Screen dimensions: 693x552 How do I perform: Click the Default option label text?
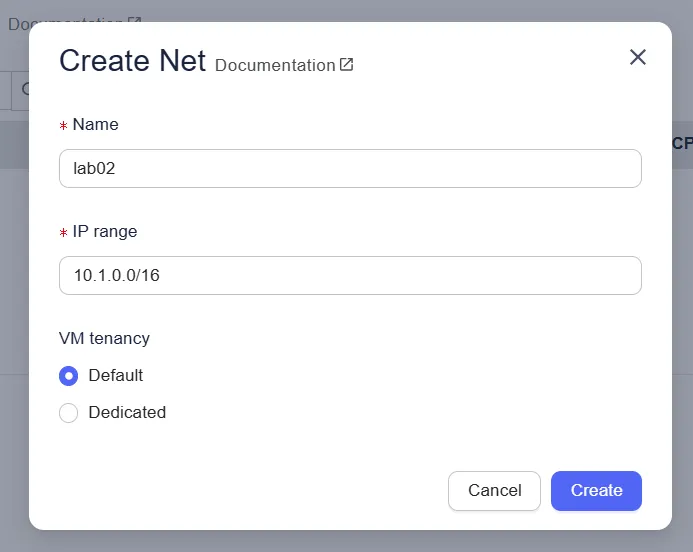tap(115, 375)
